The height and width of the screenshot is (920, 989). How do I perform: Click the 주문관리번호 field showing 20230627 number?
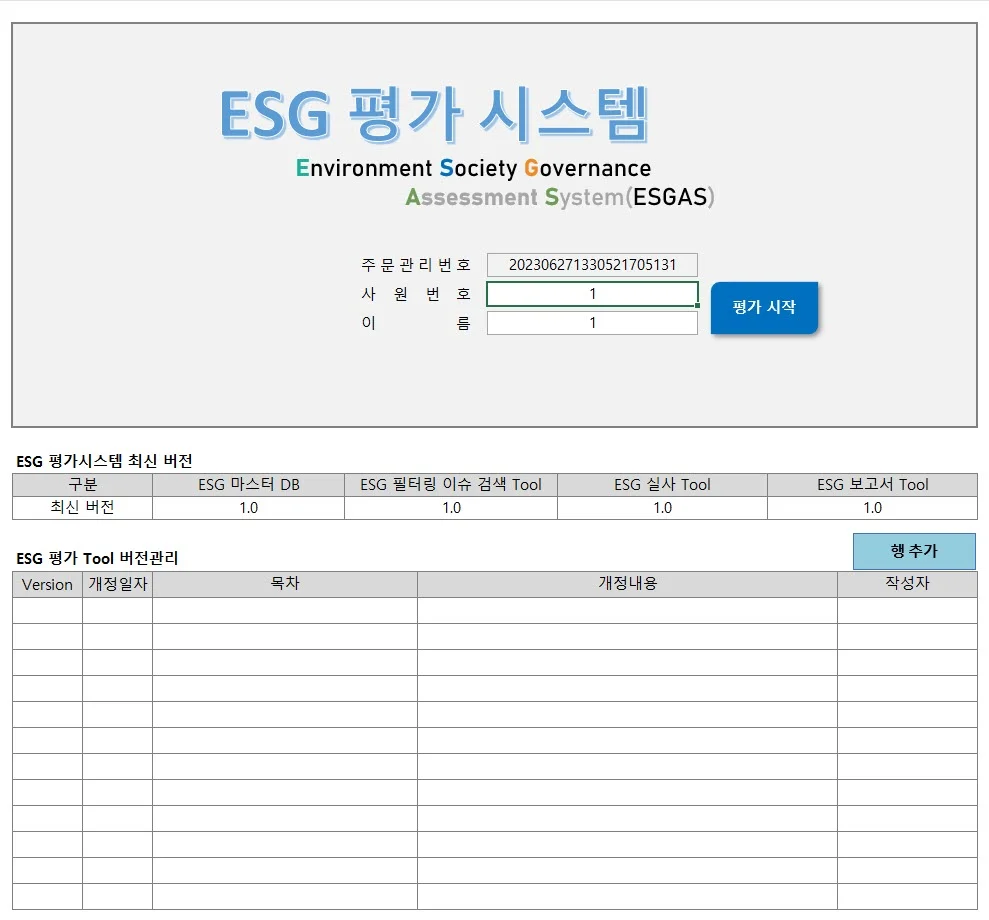pos(591,264)
